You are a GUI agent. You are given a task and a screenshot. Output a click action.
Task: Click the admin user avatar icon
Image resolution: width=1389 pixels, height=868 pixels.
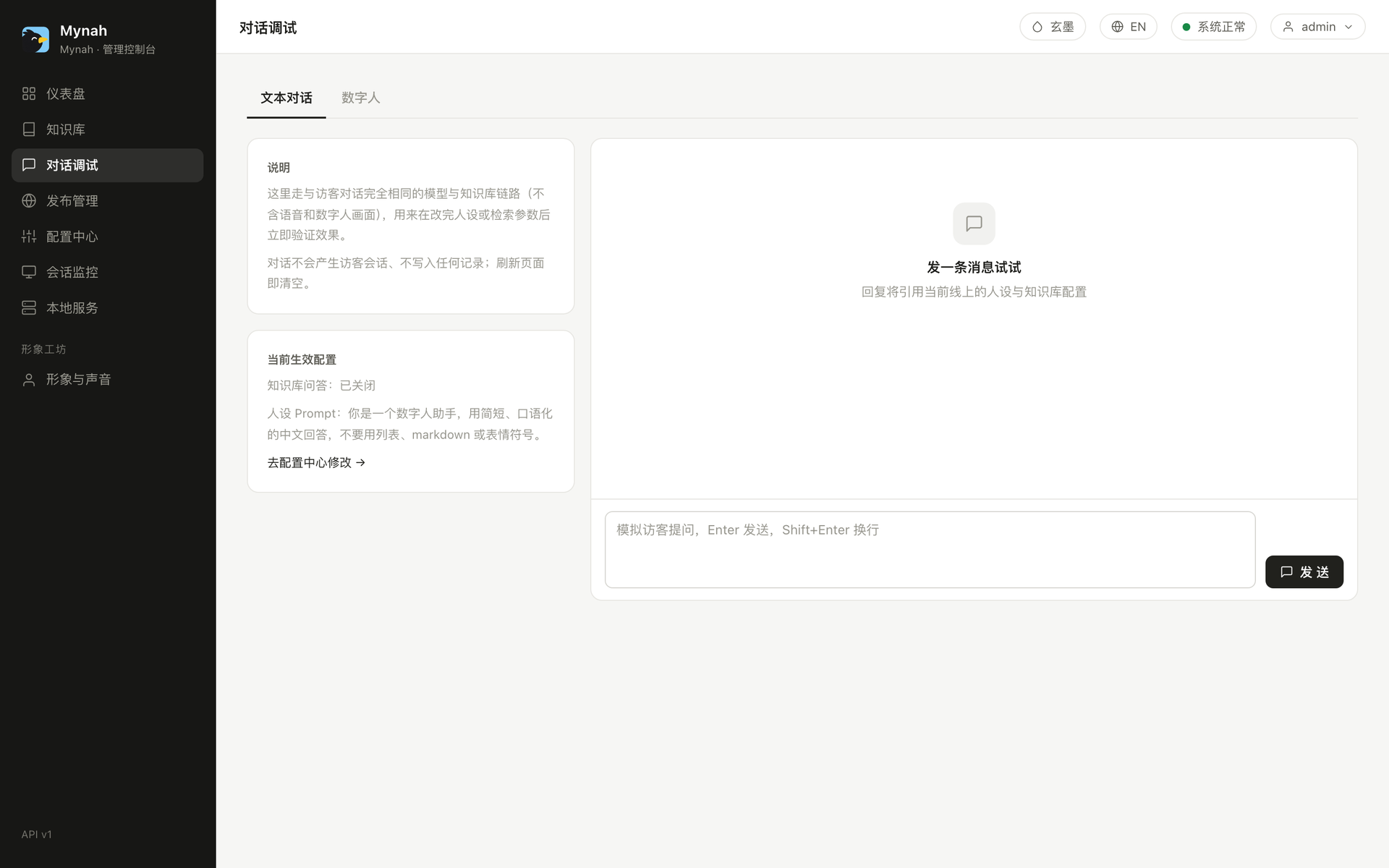coord(1288,27)
